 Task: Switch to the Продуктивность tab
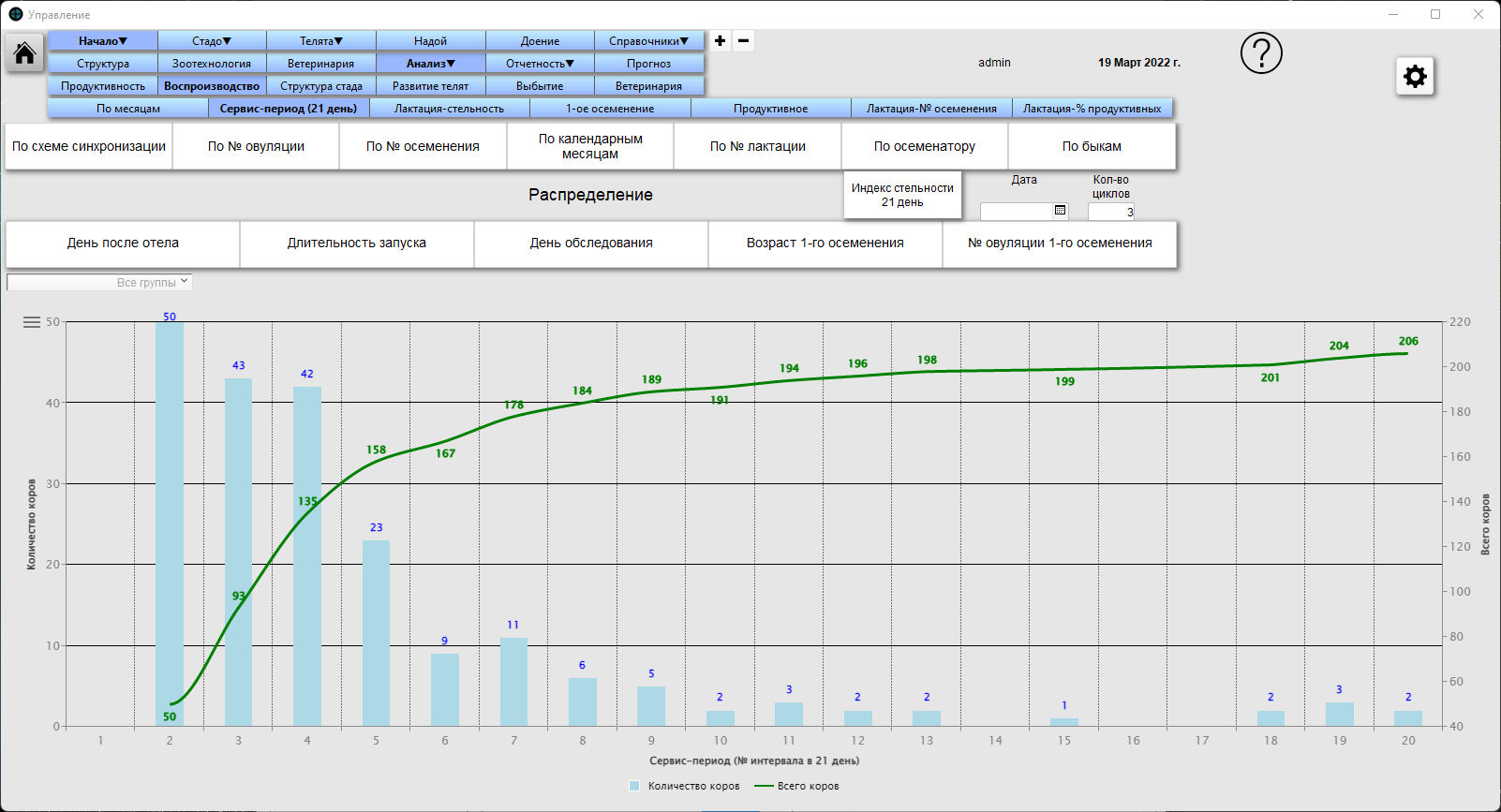(x=103, y=86)
